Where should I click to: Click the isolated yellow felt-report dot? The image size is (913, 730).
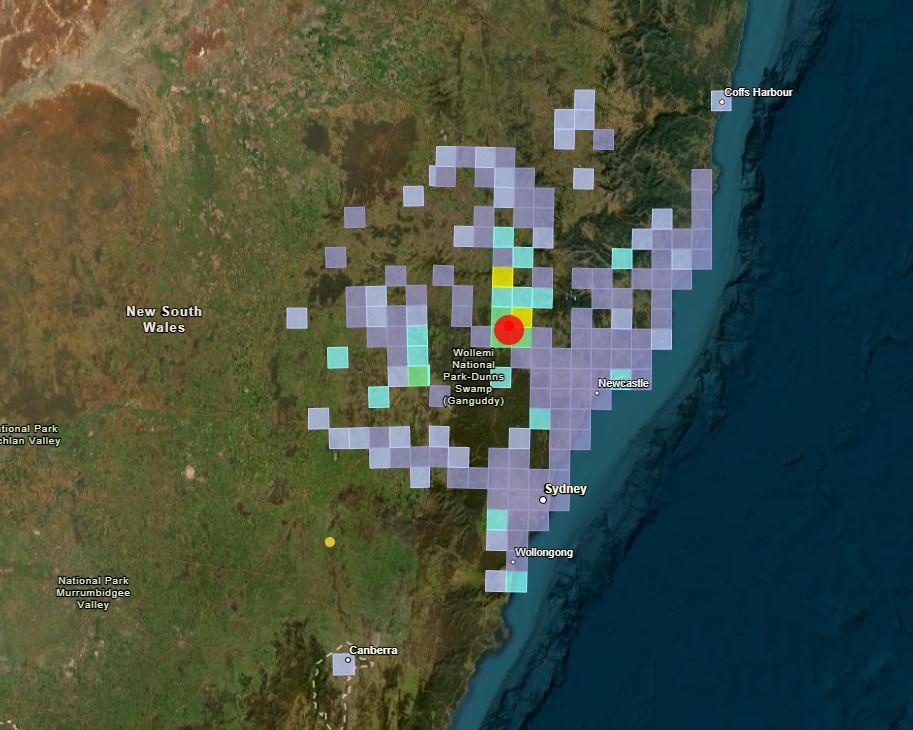328,543
